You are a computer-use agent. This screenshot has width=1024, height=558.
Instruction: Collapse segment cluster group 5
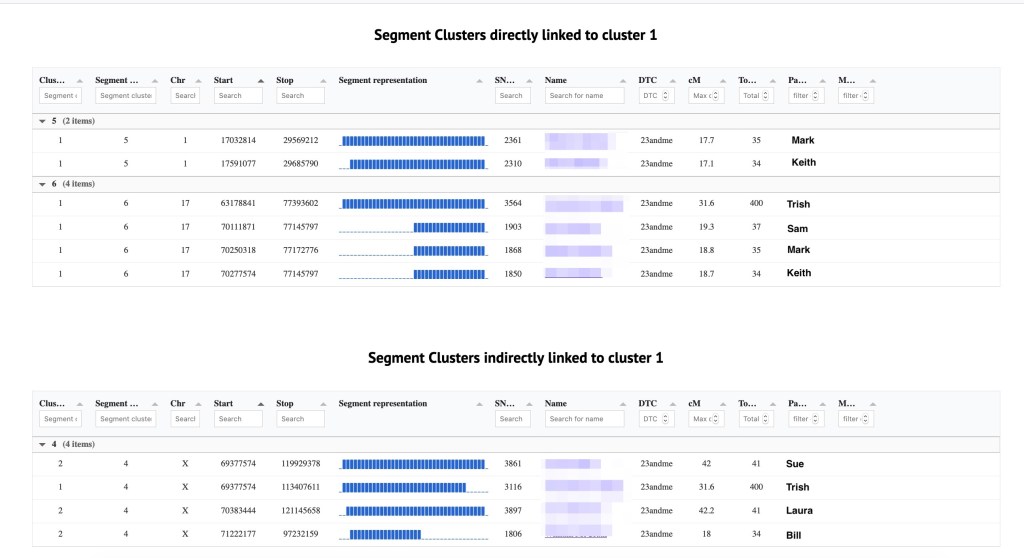[42, 121]
